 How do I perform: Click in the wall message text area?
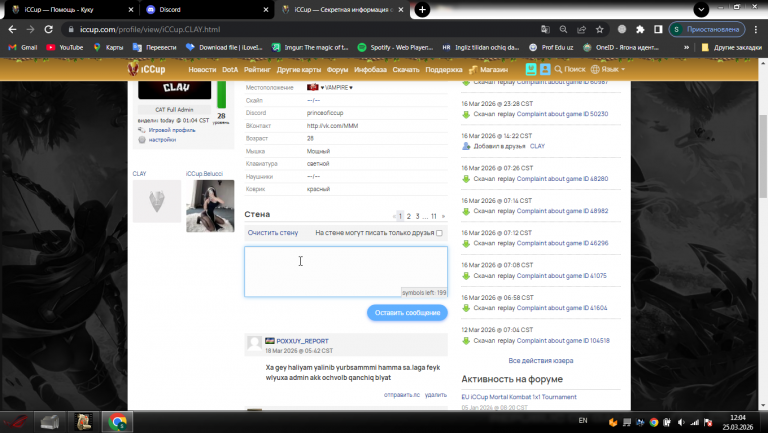pyautogui.click(x=346, y=271)
